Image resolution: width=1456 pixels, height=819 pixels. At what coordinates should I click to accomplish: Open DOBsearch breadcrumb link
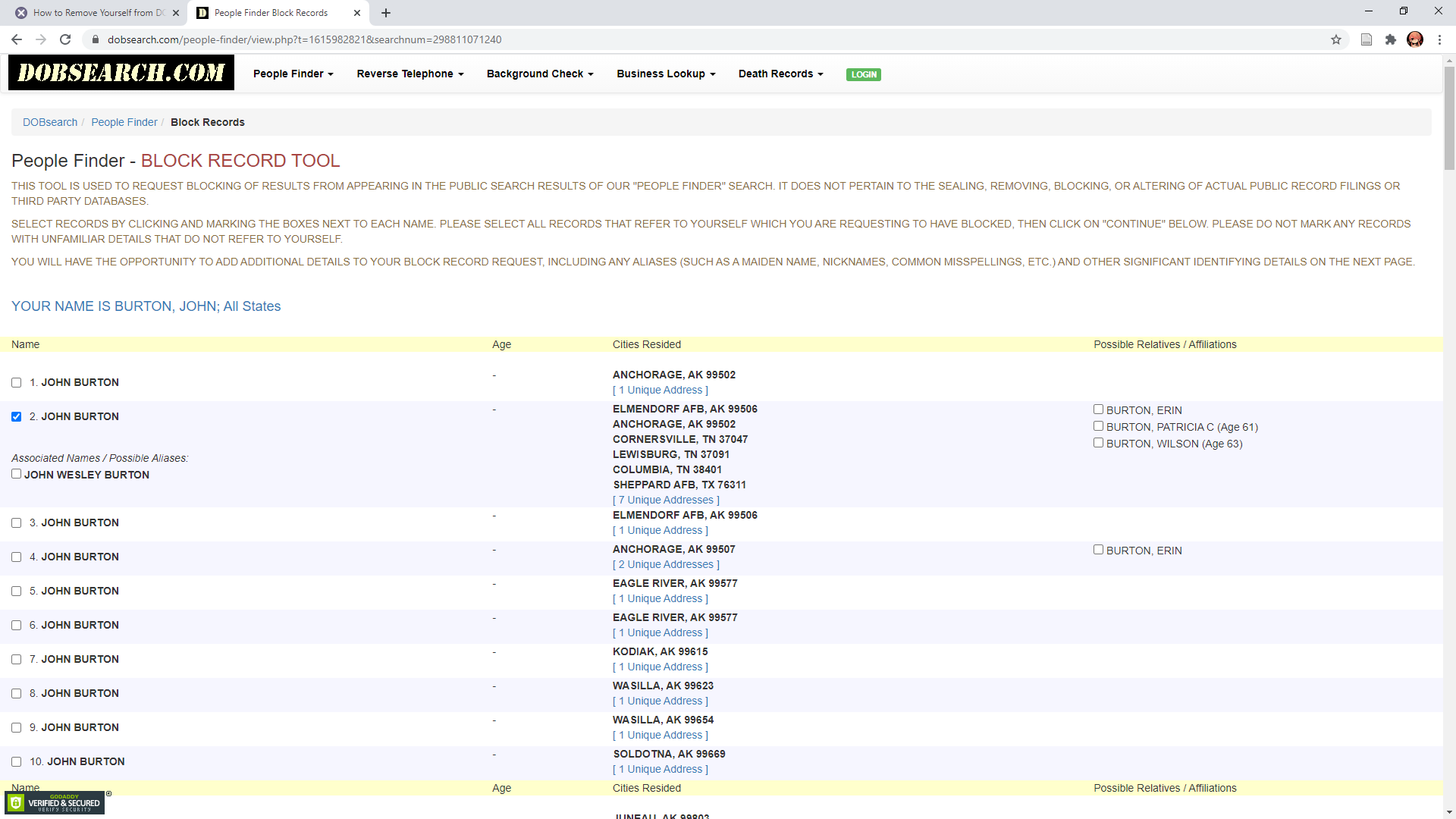[50, 122]
